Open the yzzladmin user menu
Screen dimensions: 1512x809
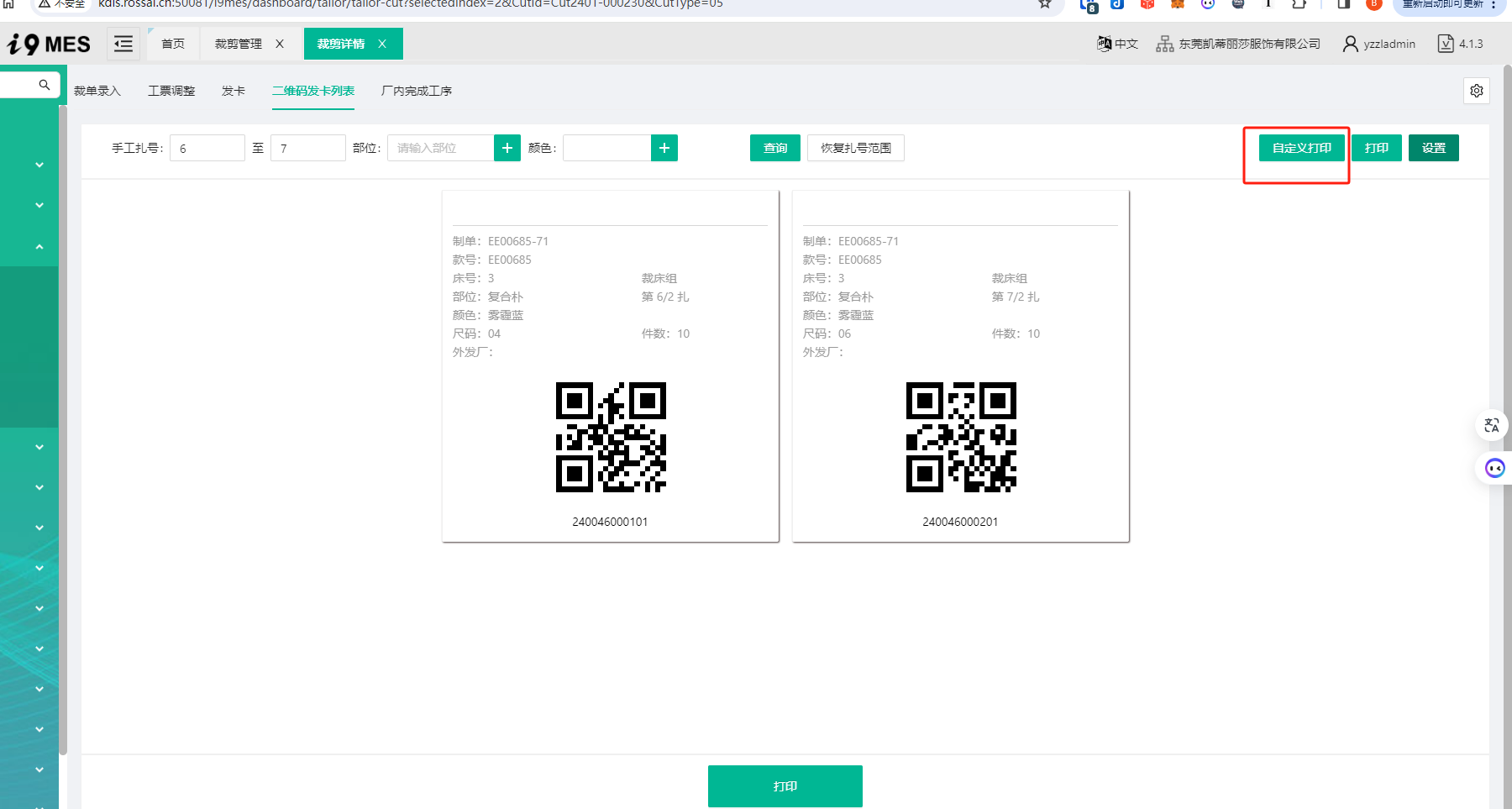coord(1378,44)
